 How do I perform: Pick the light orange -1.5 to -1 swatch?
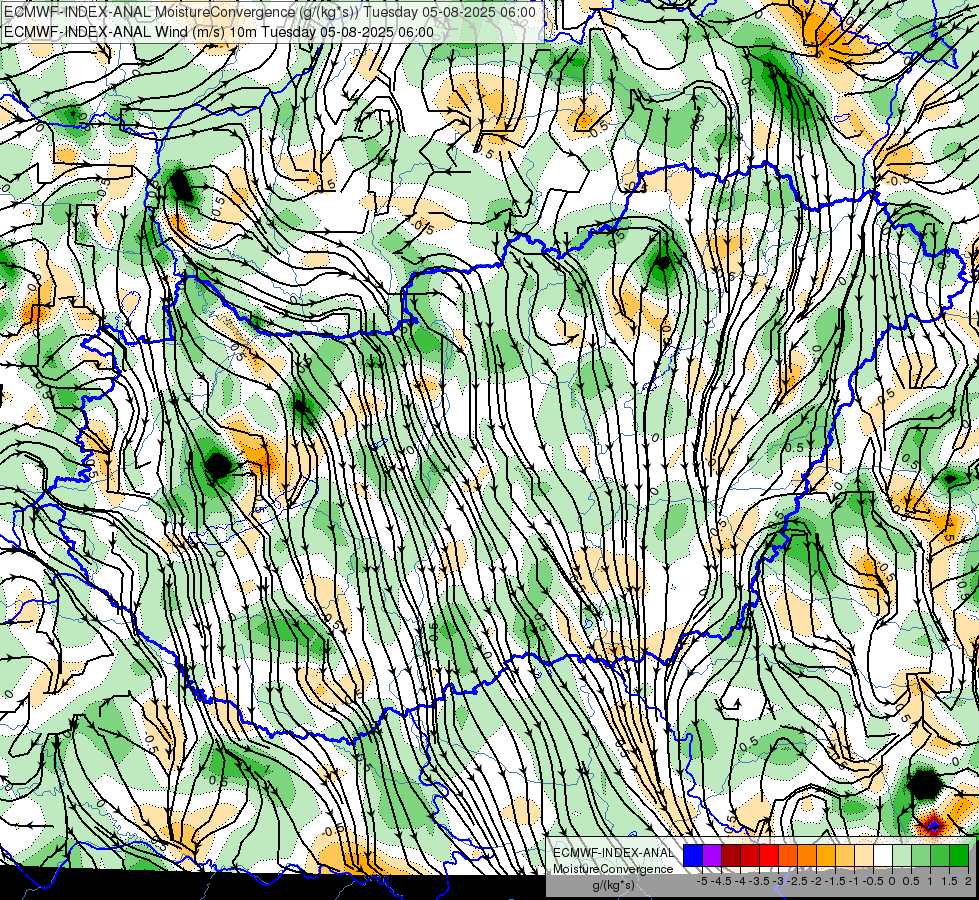pyautogui.click(x=845, y=856)
